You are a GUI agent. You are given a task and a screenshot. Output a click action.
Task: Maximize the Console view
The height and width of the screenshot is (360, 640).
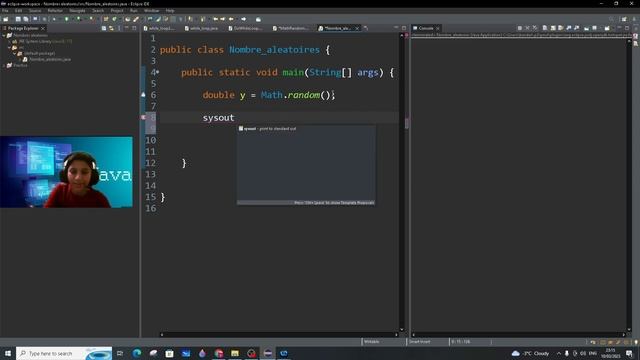coord(627,28)
